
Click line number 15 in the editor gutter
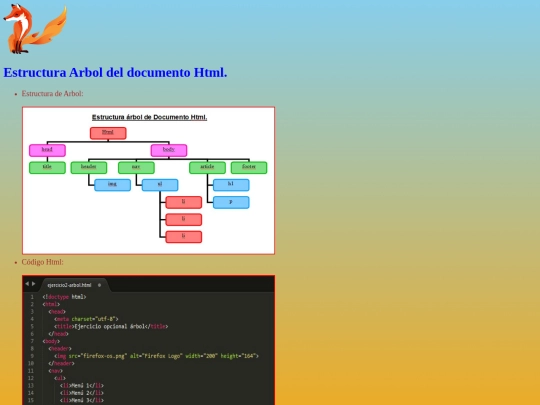[31, 401]
